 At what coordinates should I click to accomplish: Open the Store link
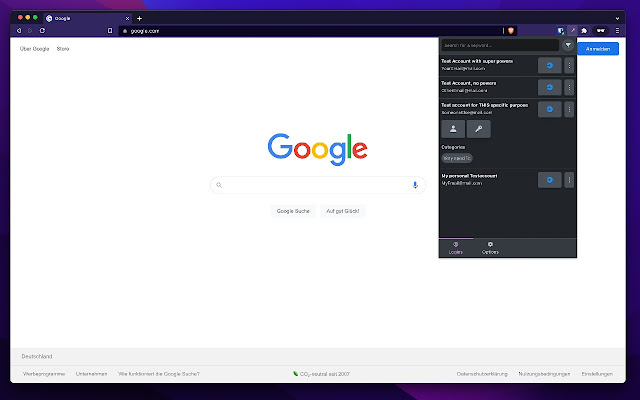coord(63,49)
